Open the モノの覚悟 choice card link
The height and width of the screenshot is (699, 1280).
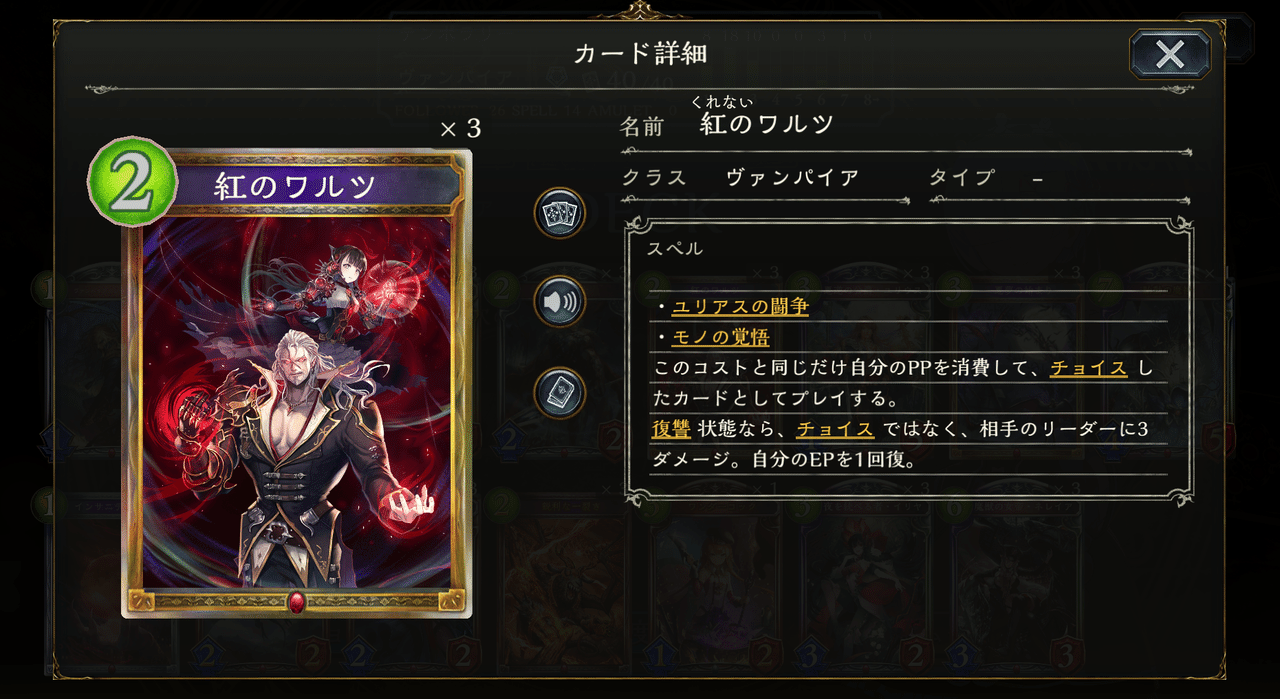tap(721, 337)
